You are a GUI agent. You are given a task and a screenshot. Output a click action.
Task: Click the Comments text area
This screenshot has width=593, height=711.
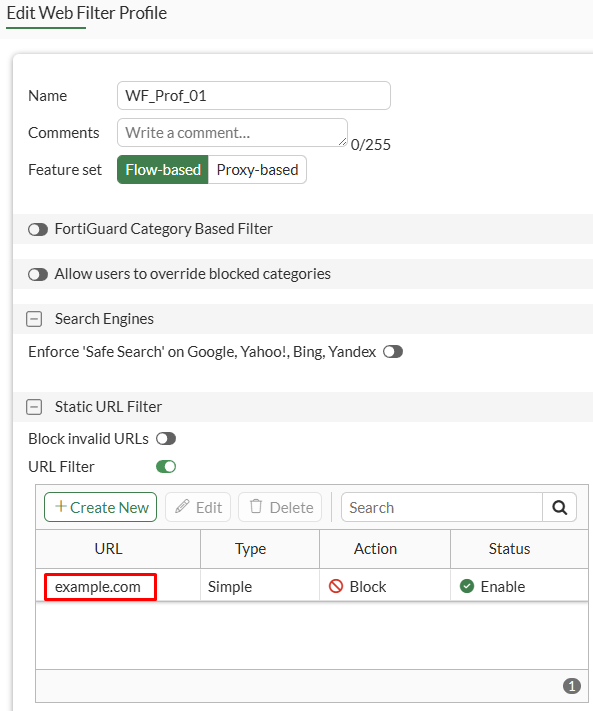tap(233, 132)
